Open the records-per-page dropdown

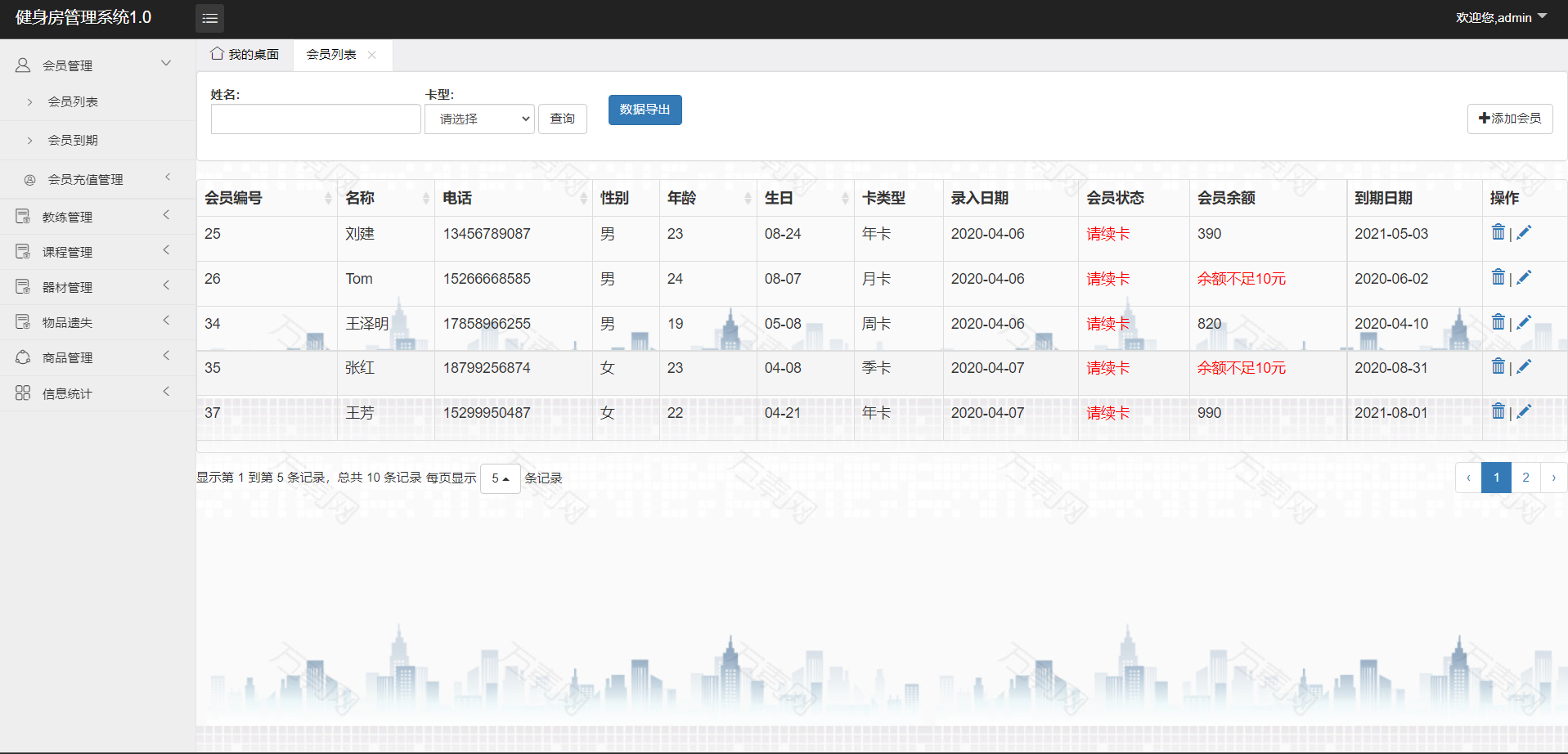(501, 478)
